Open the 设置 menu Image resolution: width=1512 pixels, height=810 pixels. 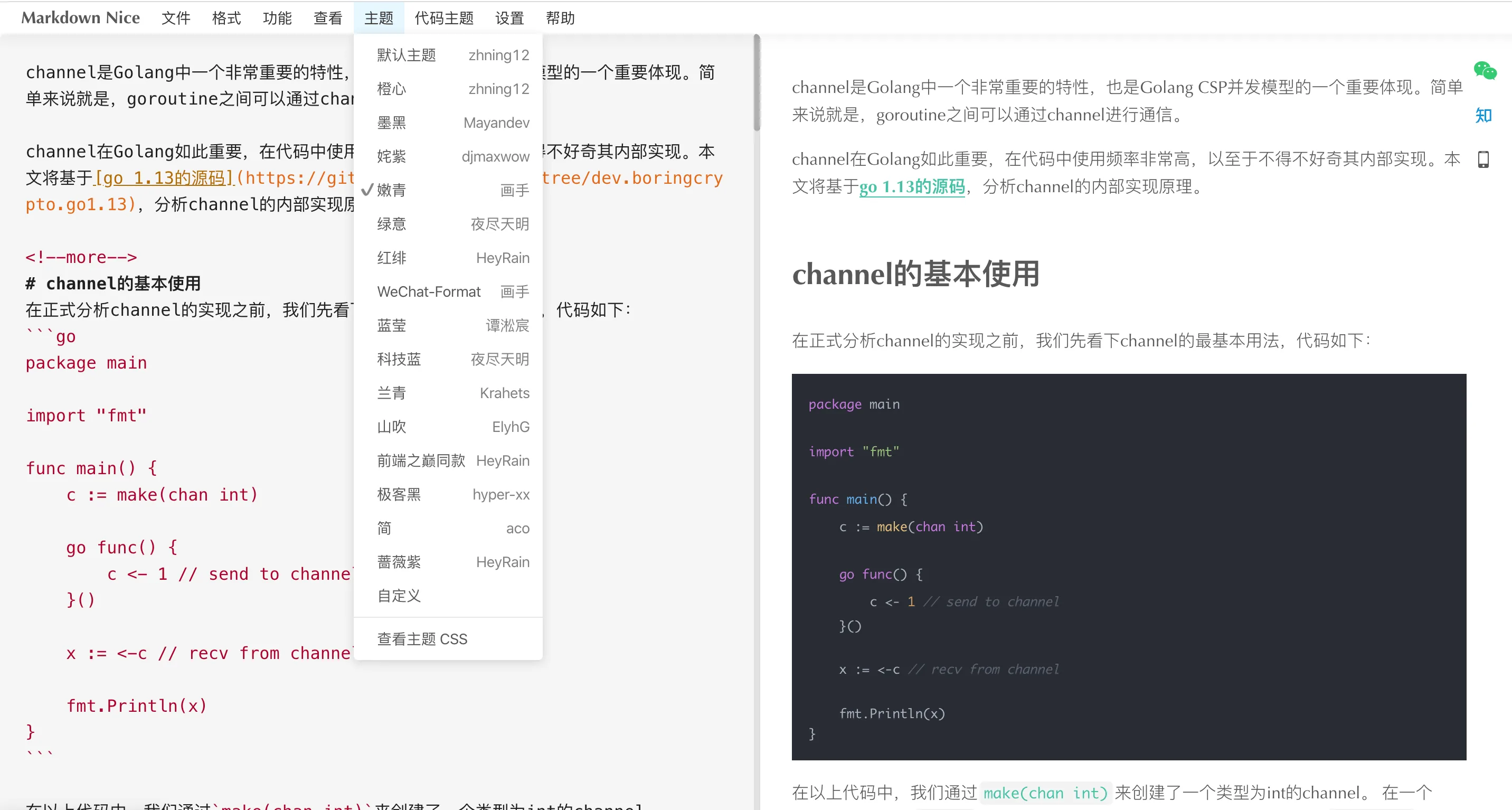tap(509, 18)
